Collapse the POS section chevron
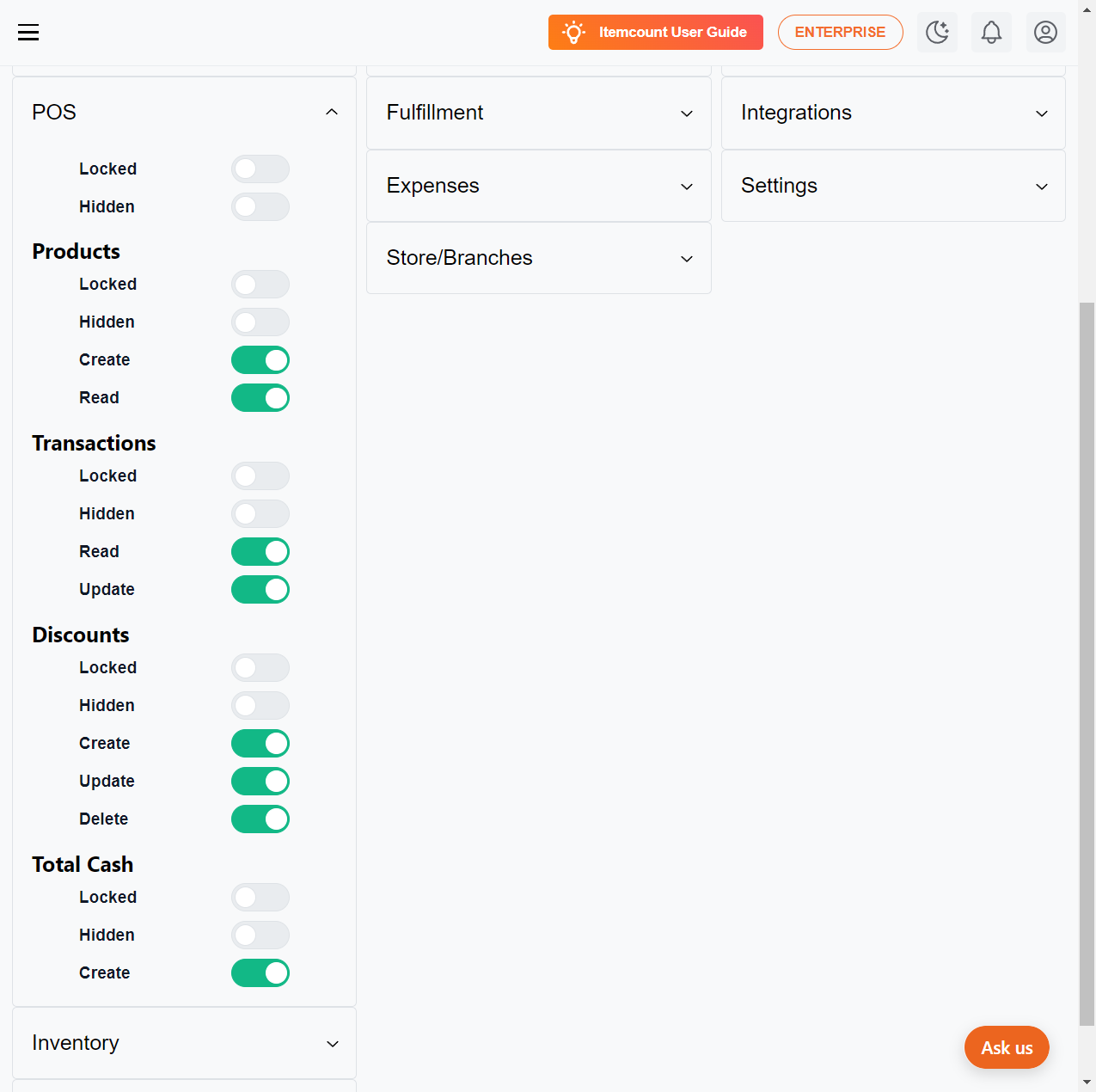The height and width of the screenshot is (1092, 1096). click(x=332, y=113)
